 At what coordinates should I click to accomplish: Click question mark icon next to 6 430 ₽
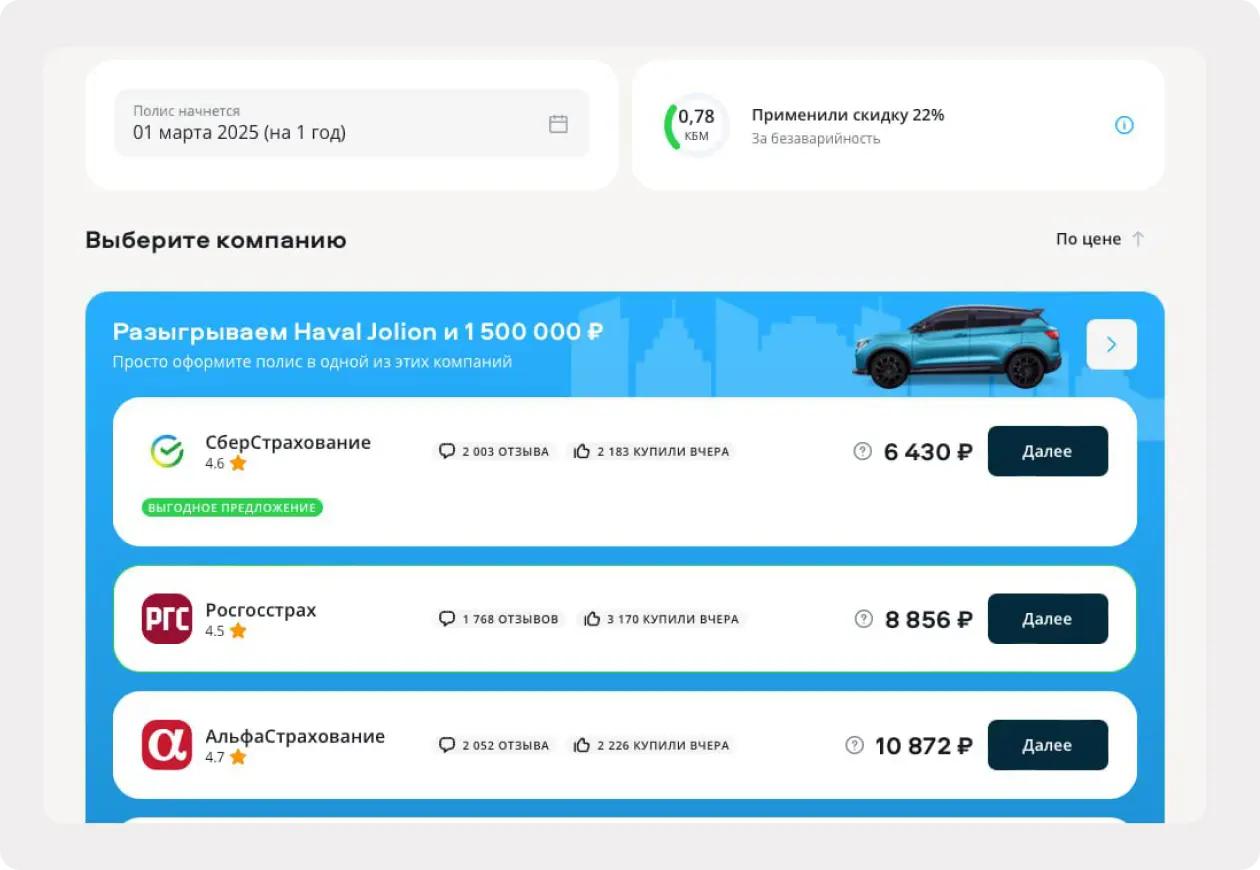[862, 452]
